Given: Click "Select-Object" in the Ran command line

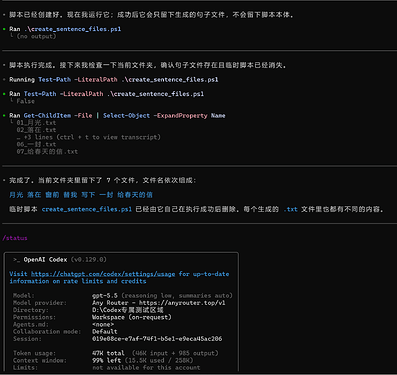Looking at the screenshot, I should 126,115.
